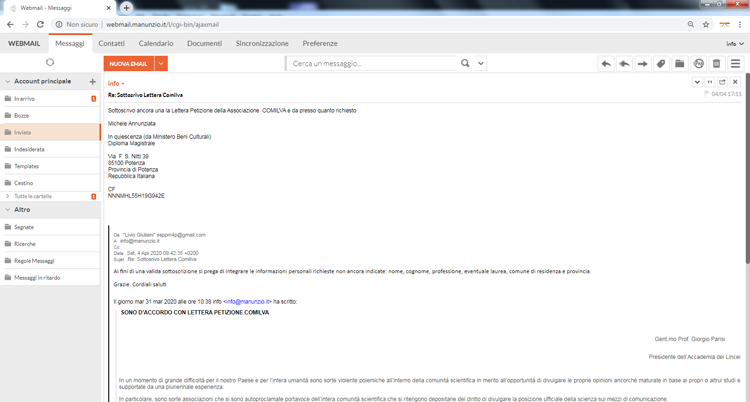Click browser zoom magnifier icon in address bar
Viewport: 750px width, 402px height.
(x=691, y=24)
